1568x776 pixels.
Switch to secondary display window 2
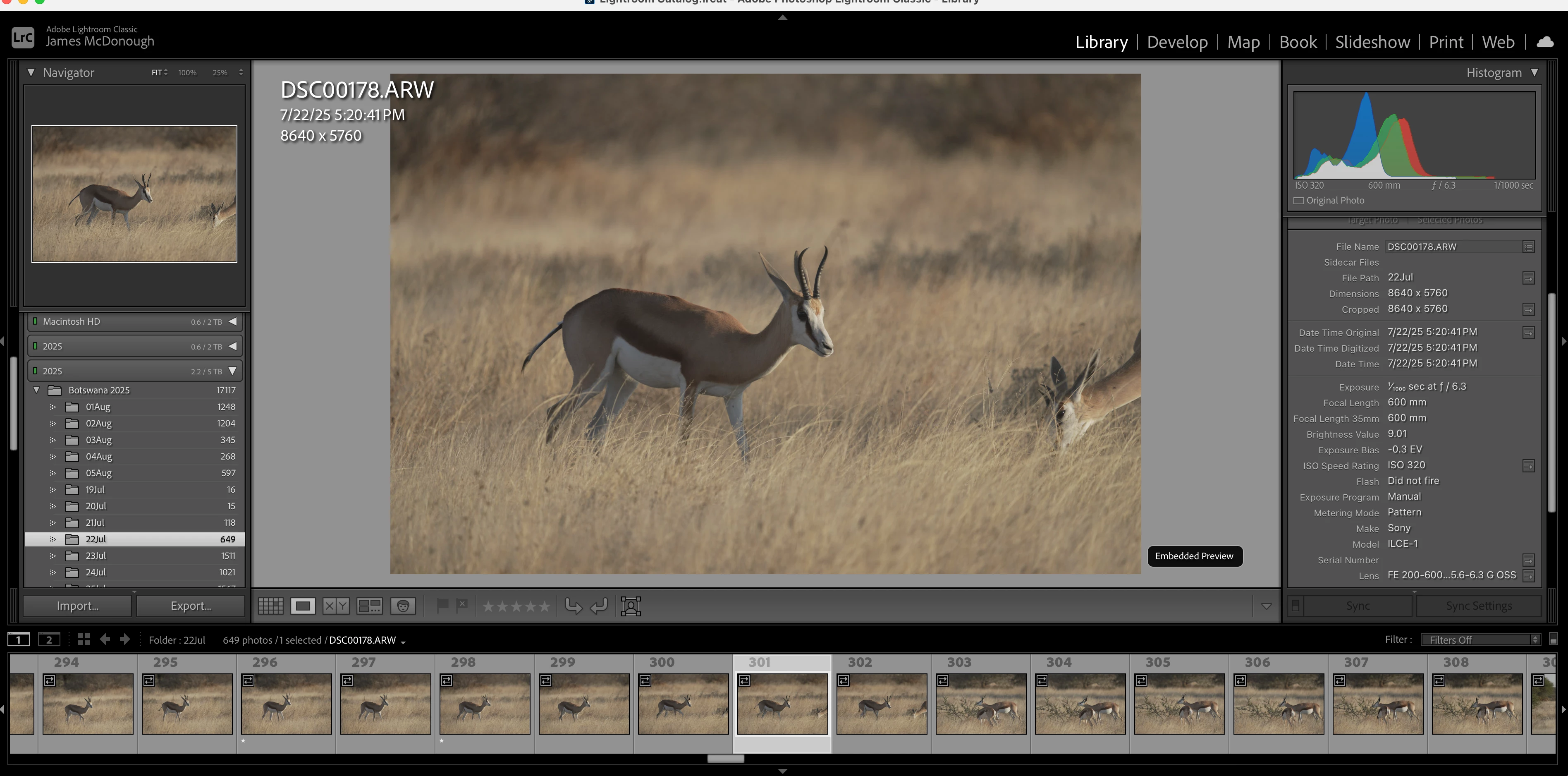coord(49,639)
